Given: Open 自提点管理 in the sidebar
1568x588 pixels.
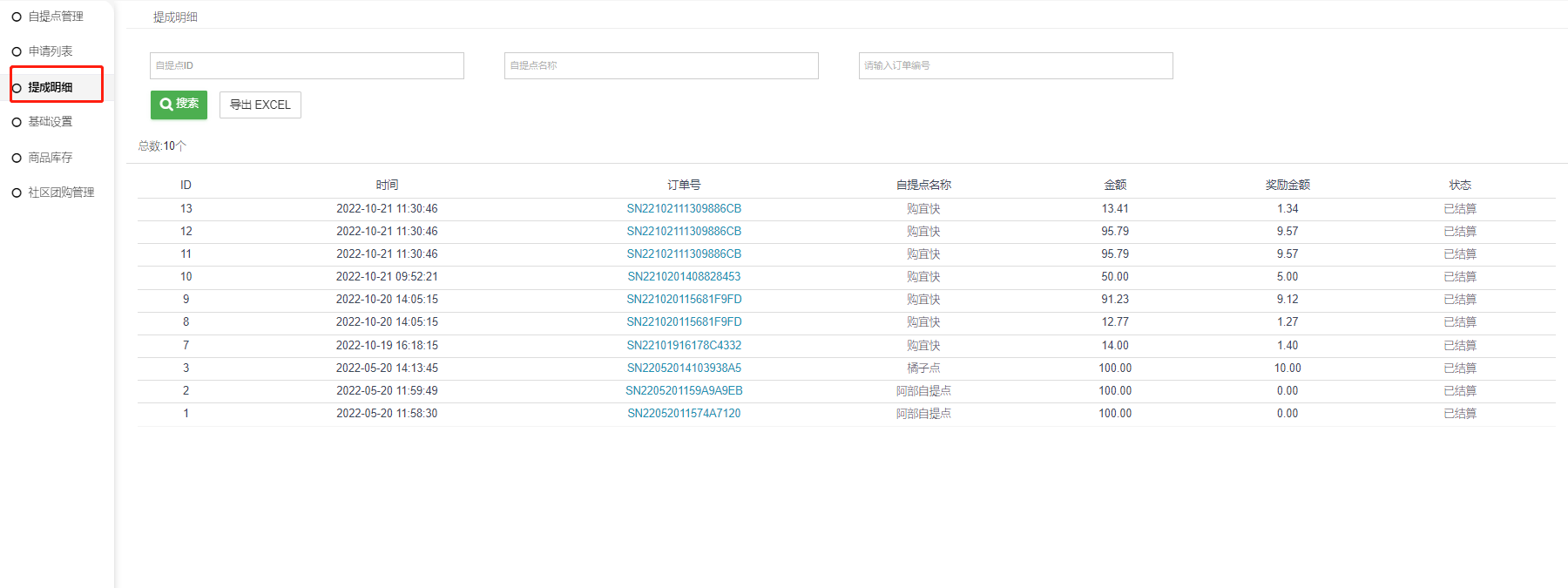Looking at the screenshot, I should pos(56,17).
